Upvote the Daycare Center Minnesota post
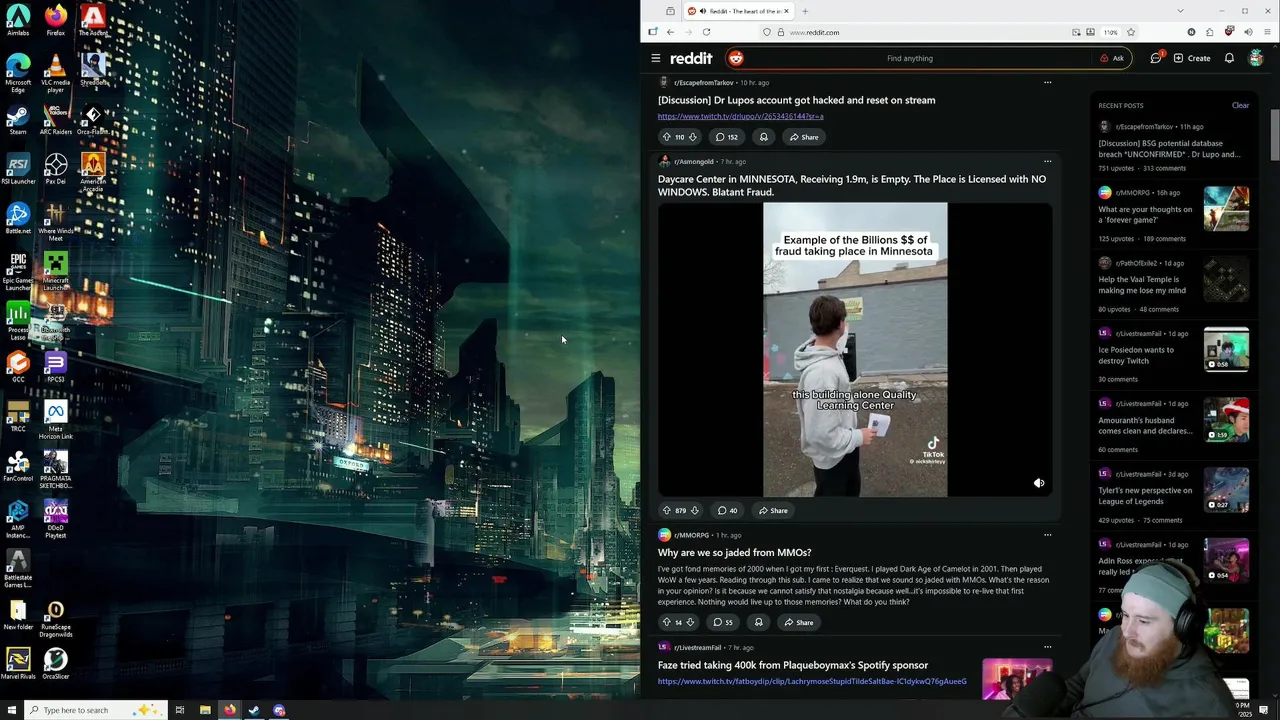 pos(667,510)
